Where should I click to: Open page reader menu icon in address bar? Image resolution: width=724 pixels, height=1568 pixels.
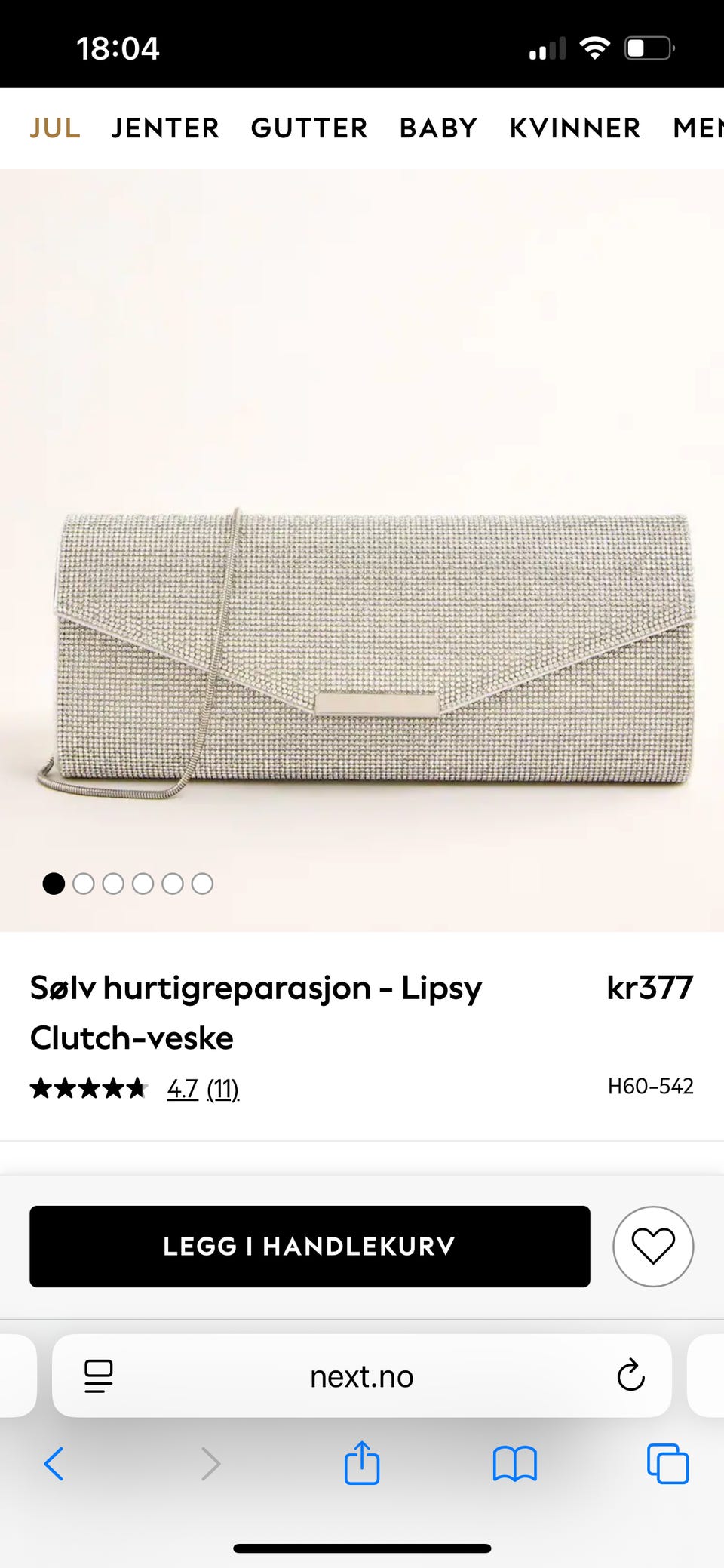(99, 1376)
